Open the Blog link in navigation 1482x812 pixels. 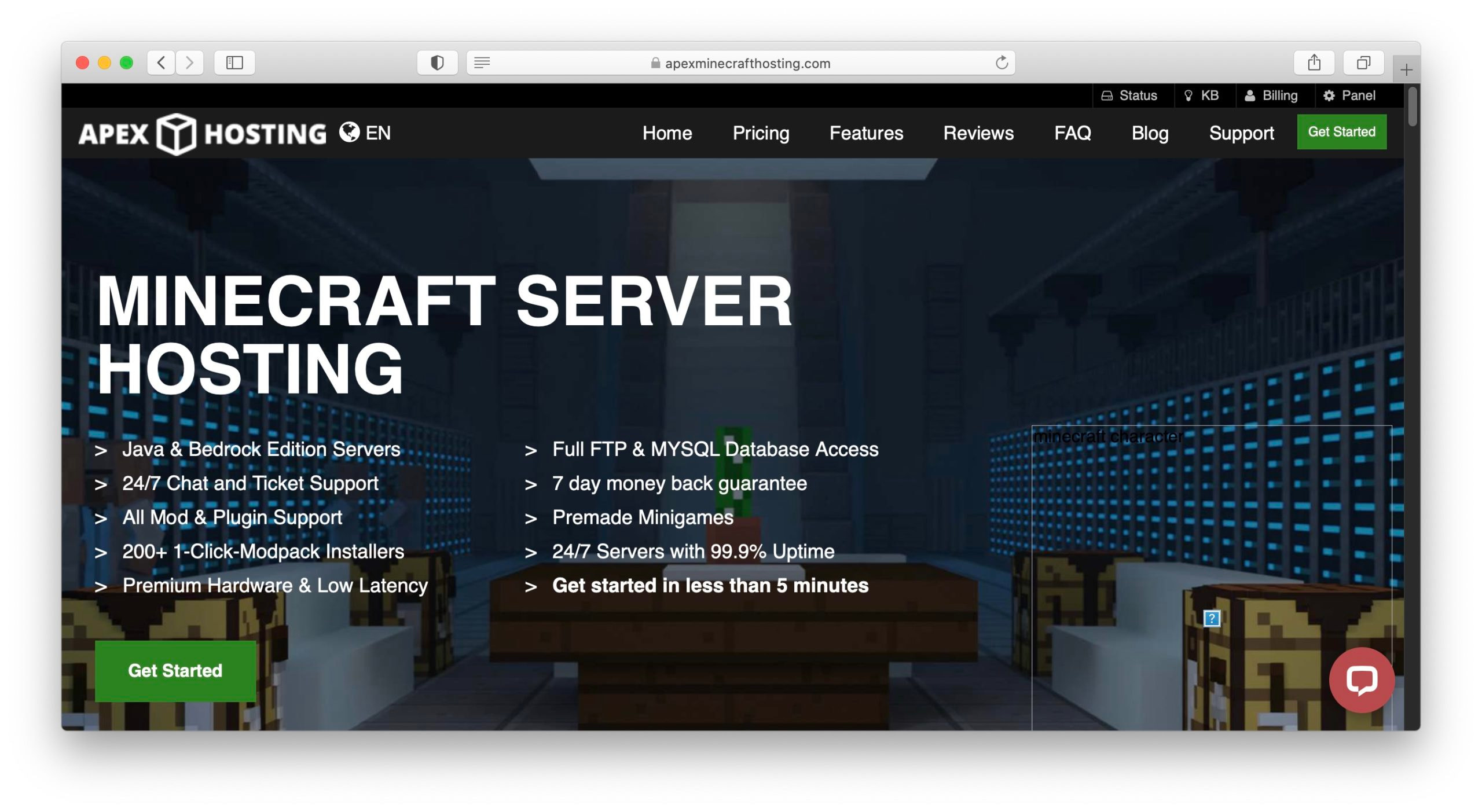(x=1150, y=133)
